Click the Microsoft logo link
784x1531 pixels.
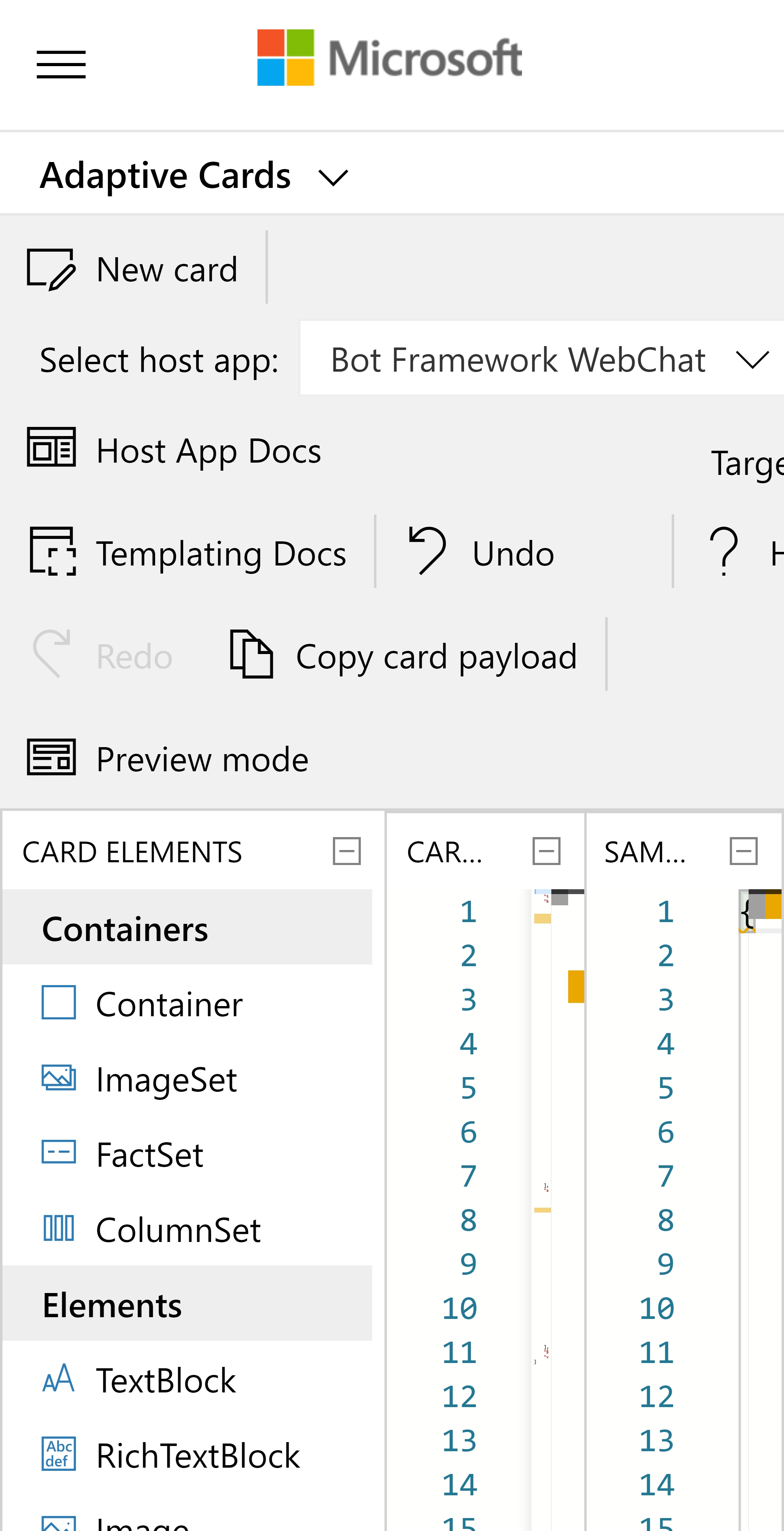(x=389, y=58)
